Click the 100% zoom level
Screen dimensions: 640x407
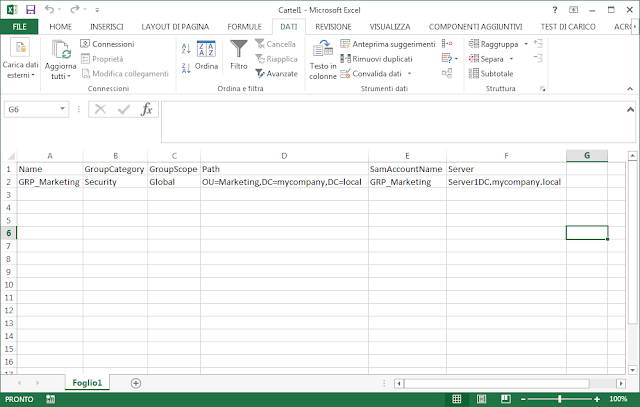(x=618, y=399)
